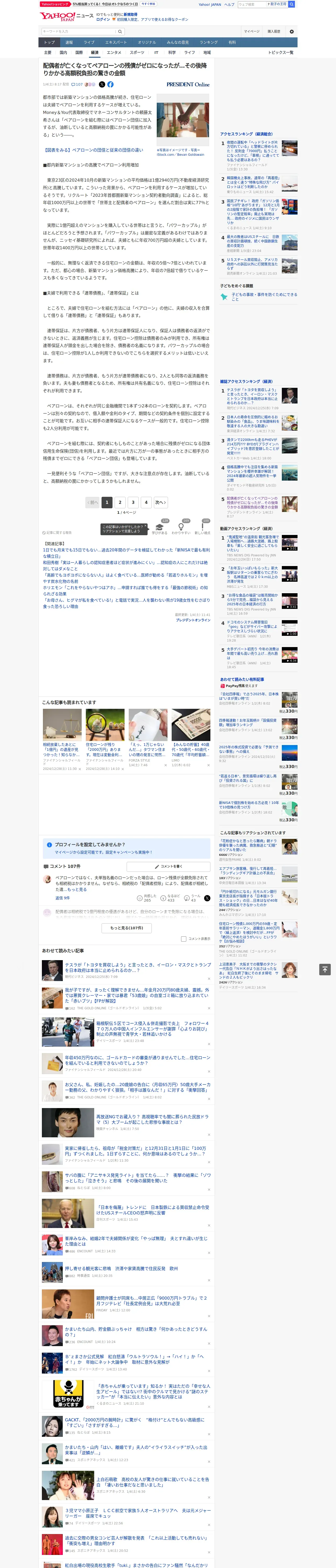Select the ライブ tab
The width and height of the screenshot is (336, 1568).
pyautogui.click(x=89, y=43)
